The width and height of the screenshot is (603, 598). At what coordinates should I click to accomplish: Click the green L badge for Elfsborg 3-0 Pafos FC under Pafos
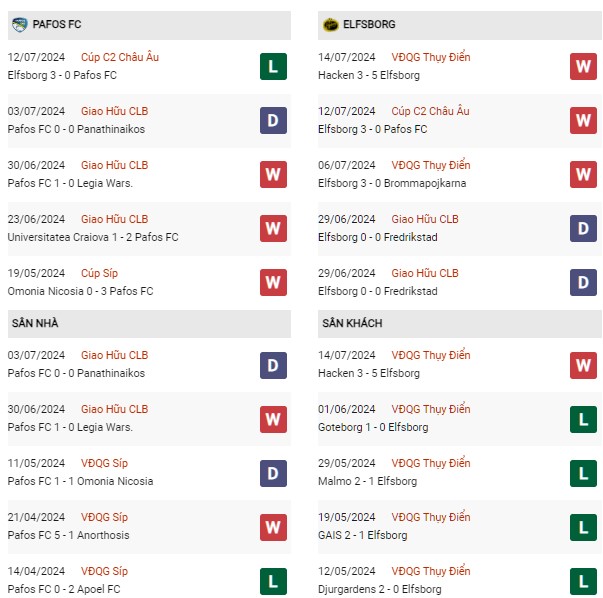coord(273,67)
